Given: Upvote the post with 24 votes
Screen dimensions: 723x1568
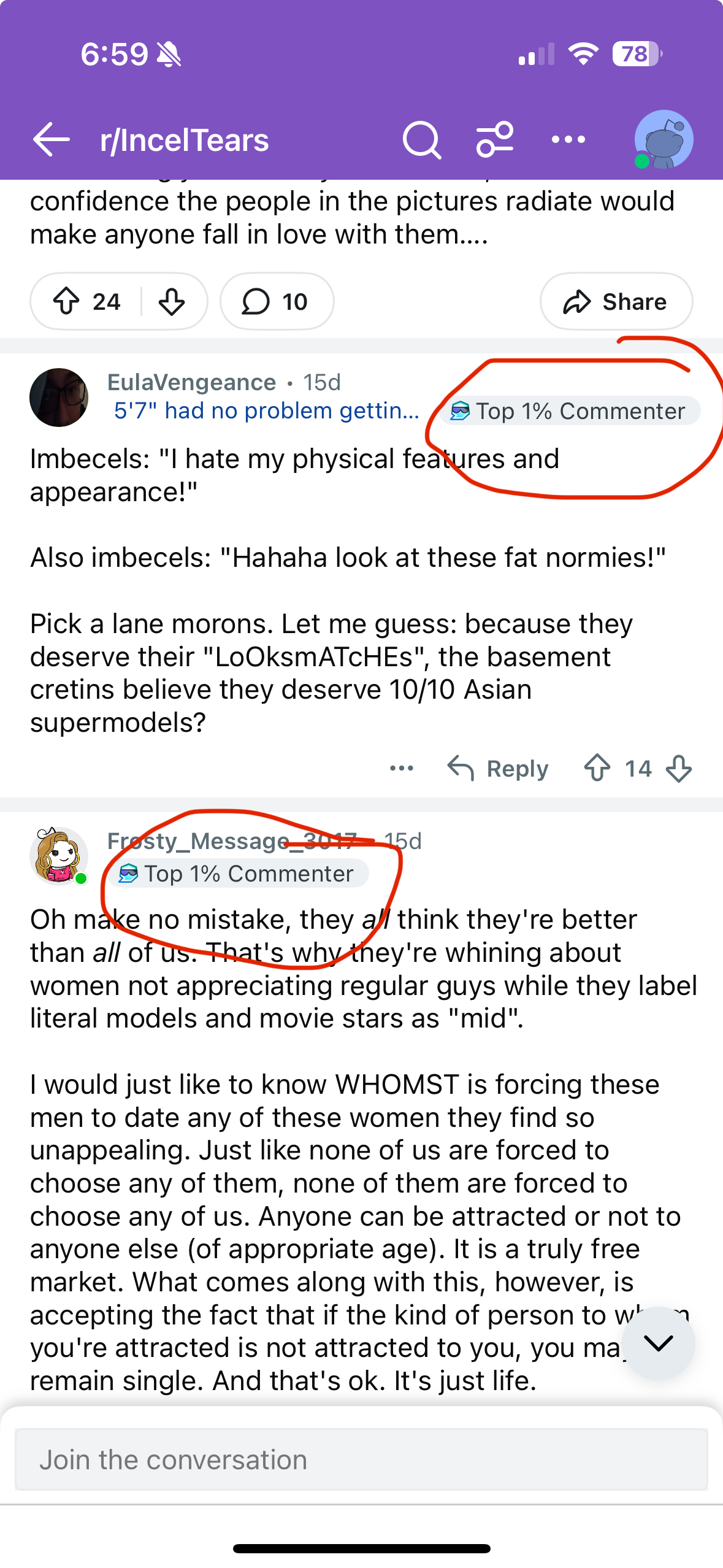Looking at the screenshot, I should click(67, 301).
